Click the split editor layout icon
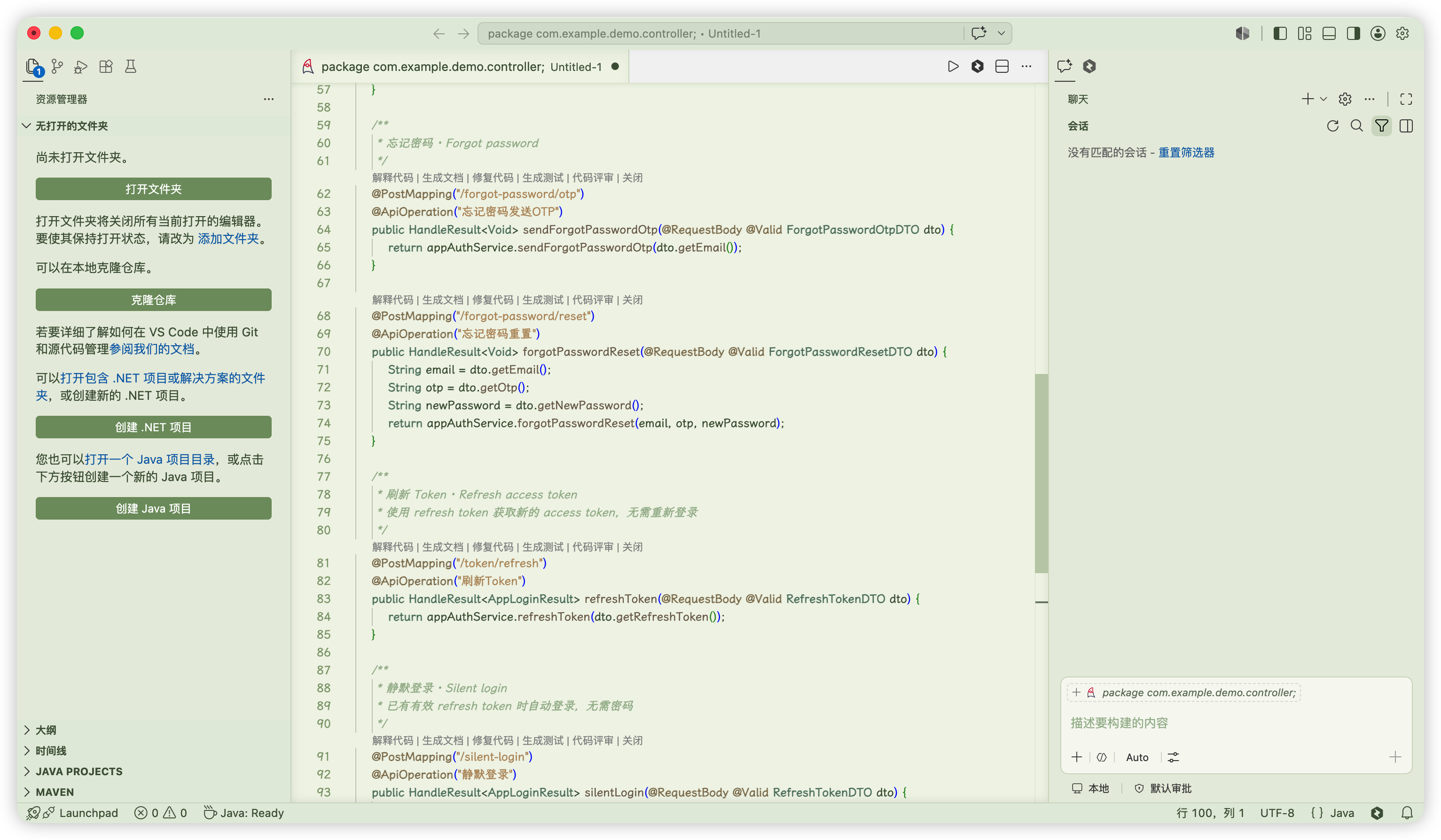The image size is (1441, 840). 1002,66
